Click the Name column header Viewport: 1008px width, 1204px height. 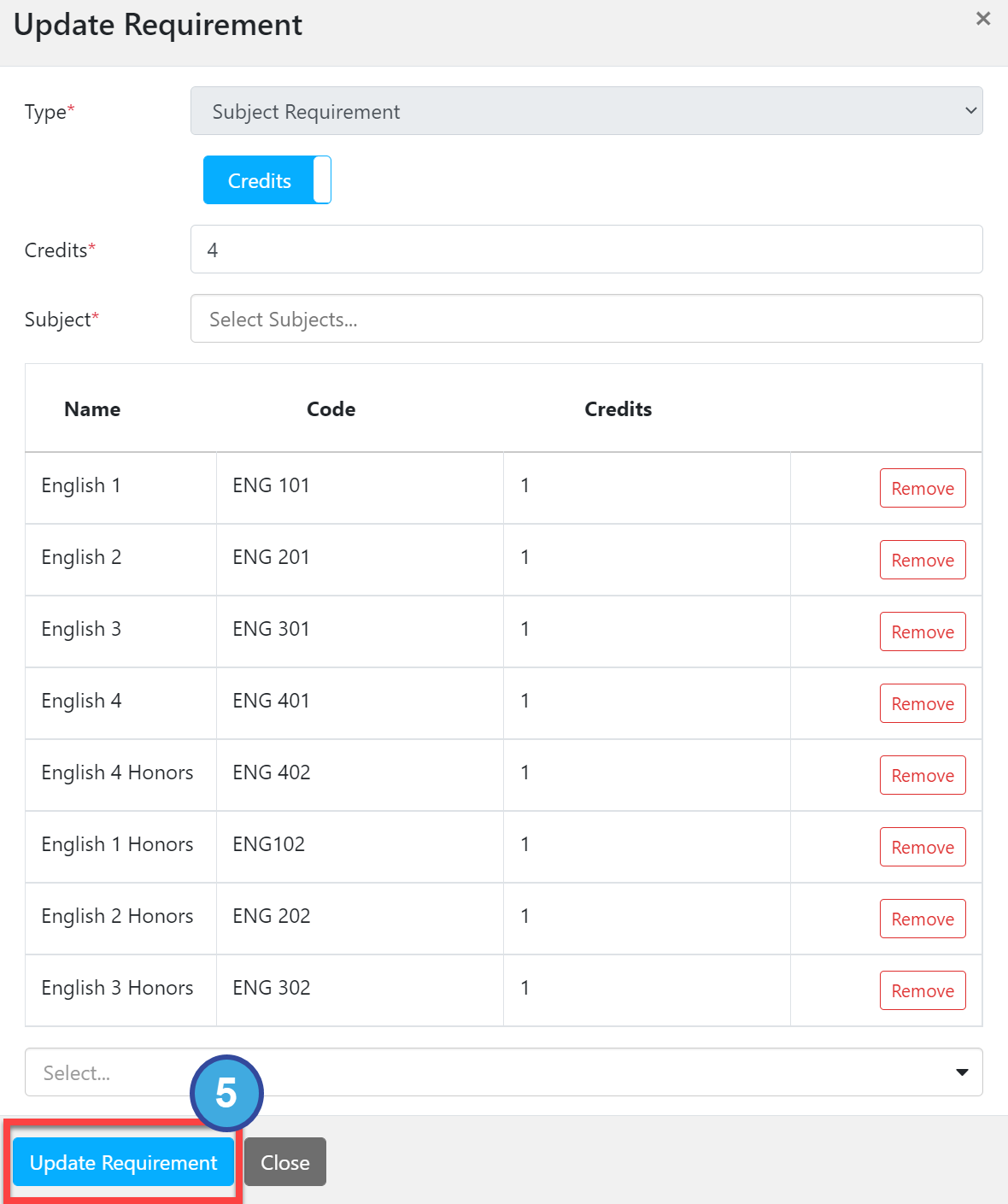coord(92,409)
